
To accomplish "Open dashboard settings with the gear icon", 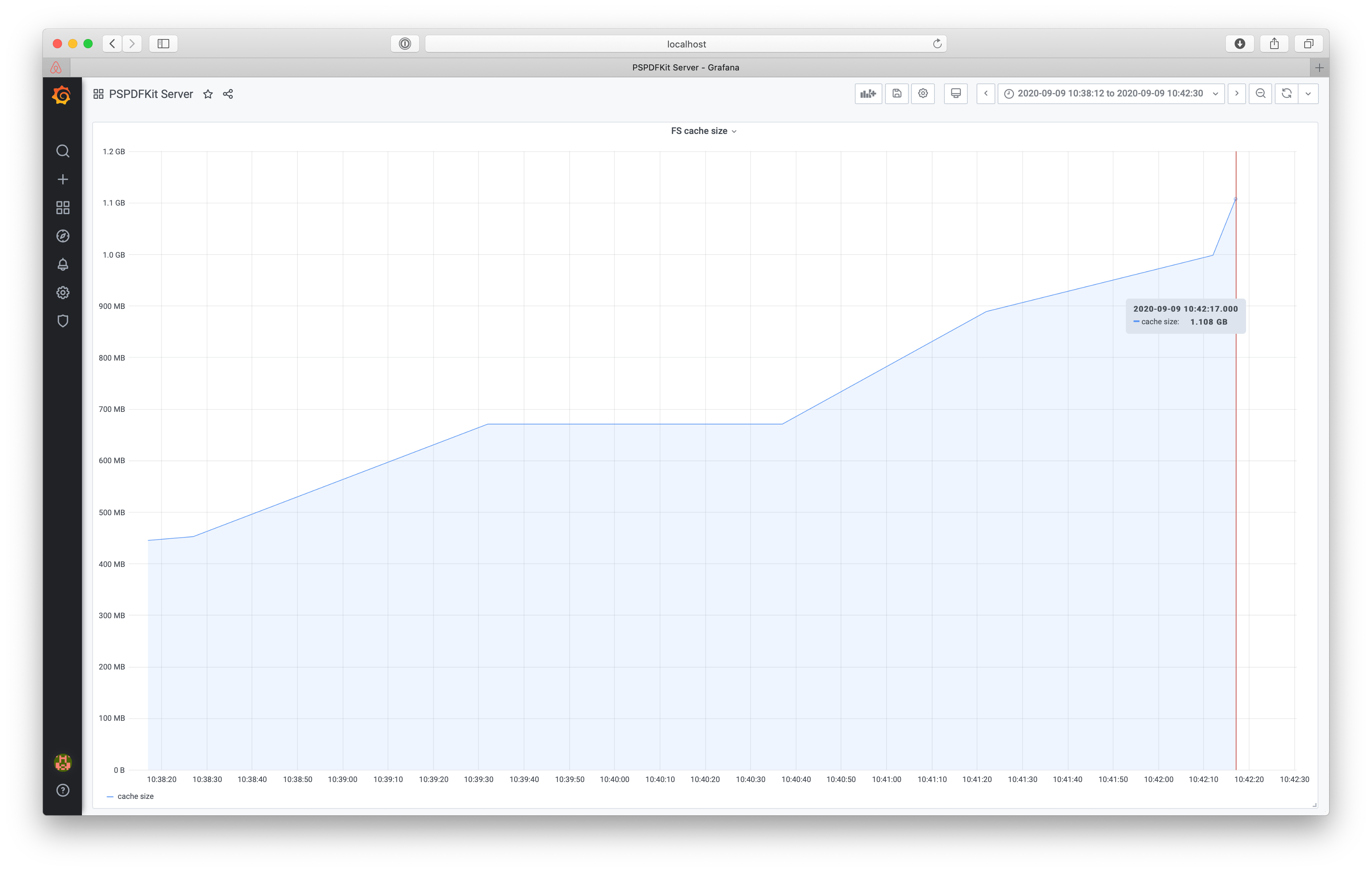I will click(923, 93).
